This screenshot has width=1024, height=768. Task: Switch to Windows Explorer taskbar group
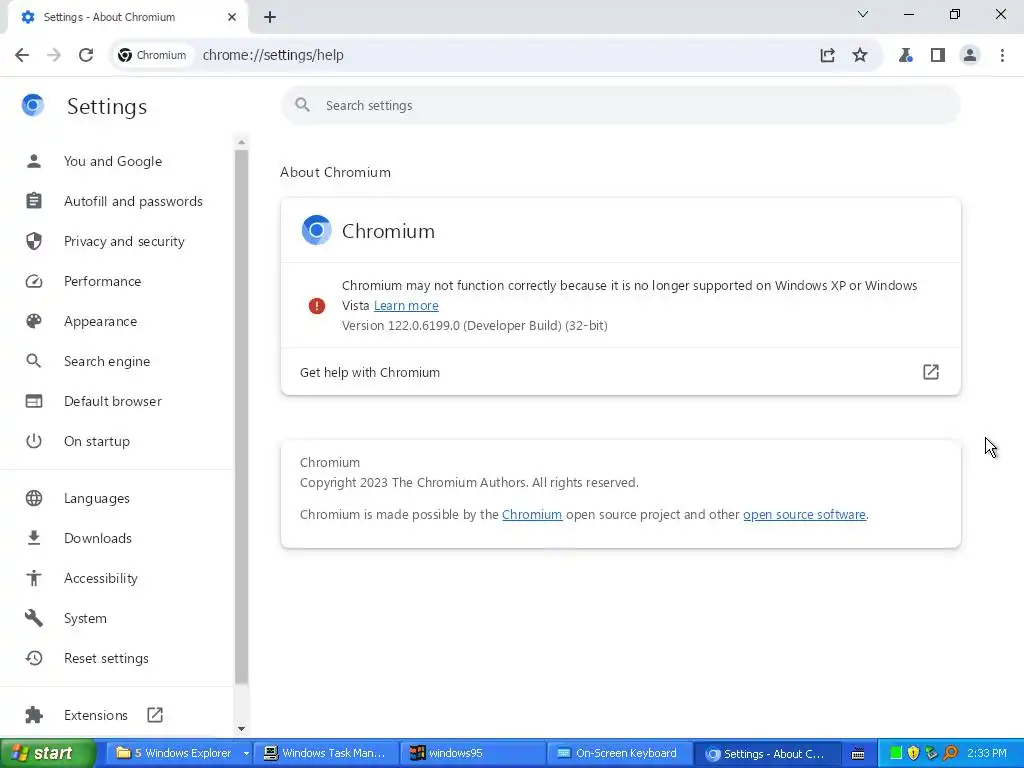click(x=174, y=754)
